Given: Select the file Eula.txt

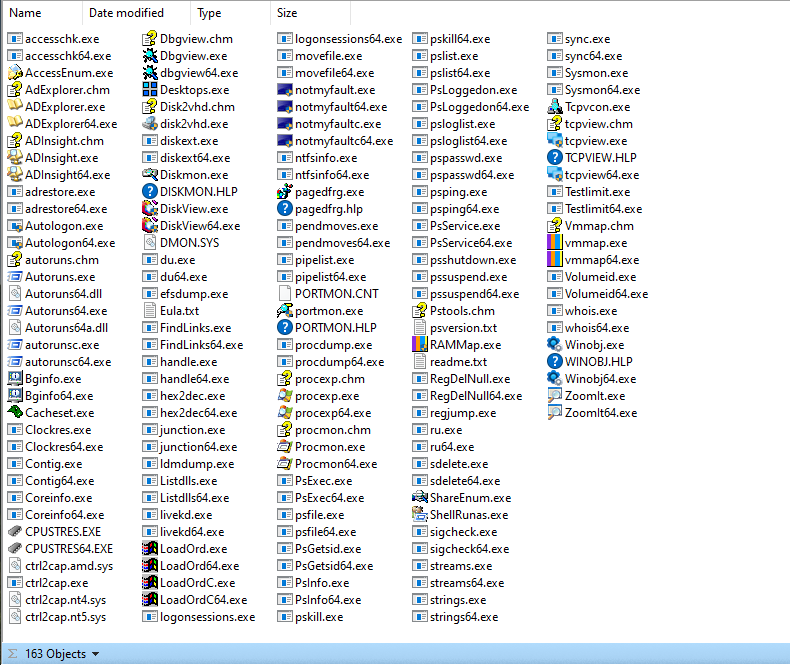Looking at the screenshot, I should tap(171, 311).
